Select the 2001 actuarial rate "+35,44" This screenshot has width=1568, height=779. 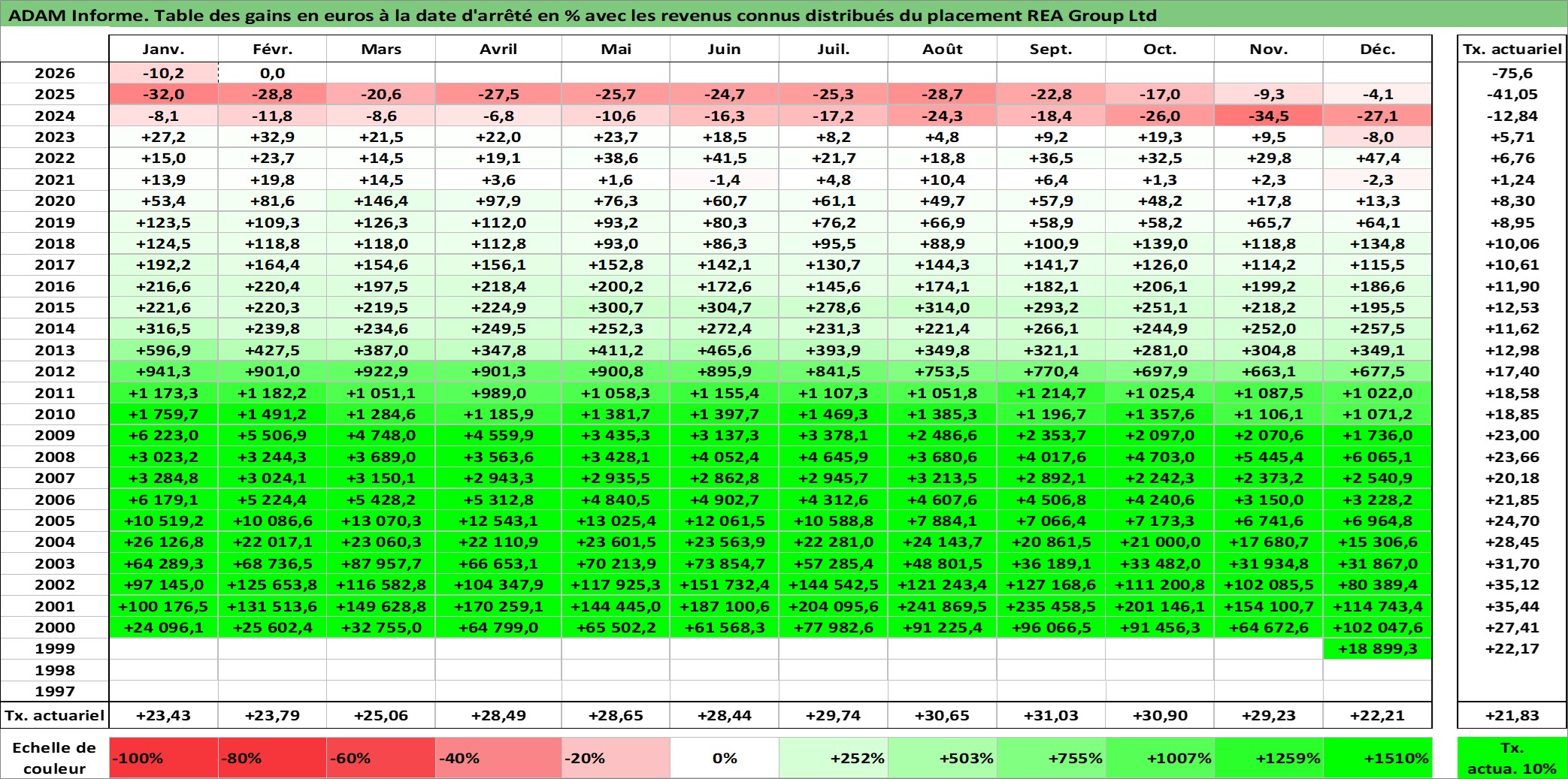click(x=1512, y=606)
